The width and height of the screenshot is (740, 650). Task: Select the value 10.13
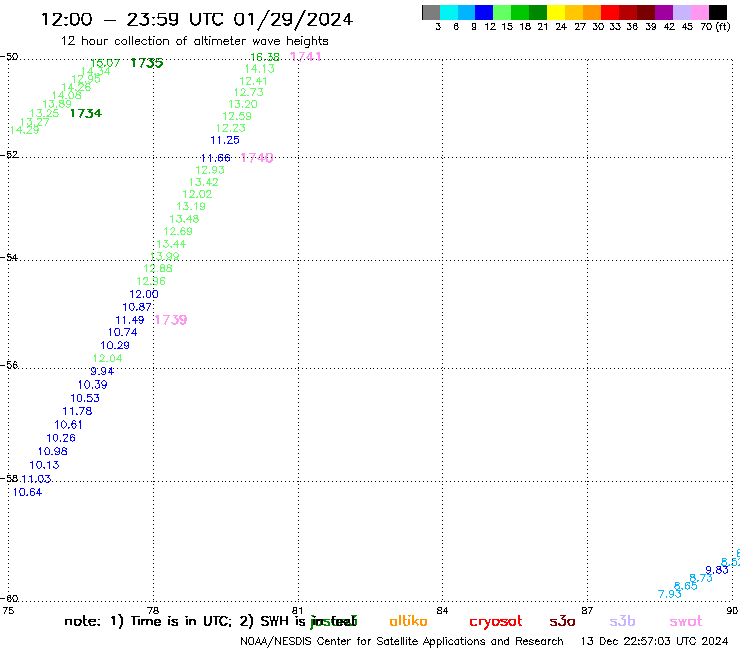44,465
